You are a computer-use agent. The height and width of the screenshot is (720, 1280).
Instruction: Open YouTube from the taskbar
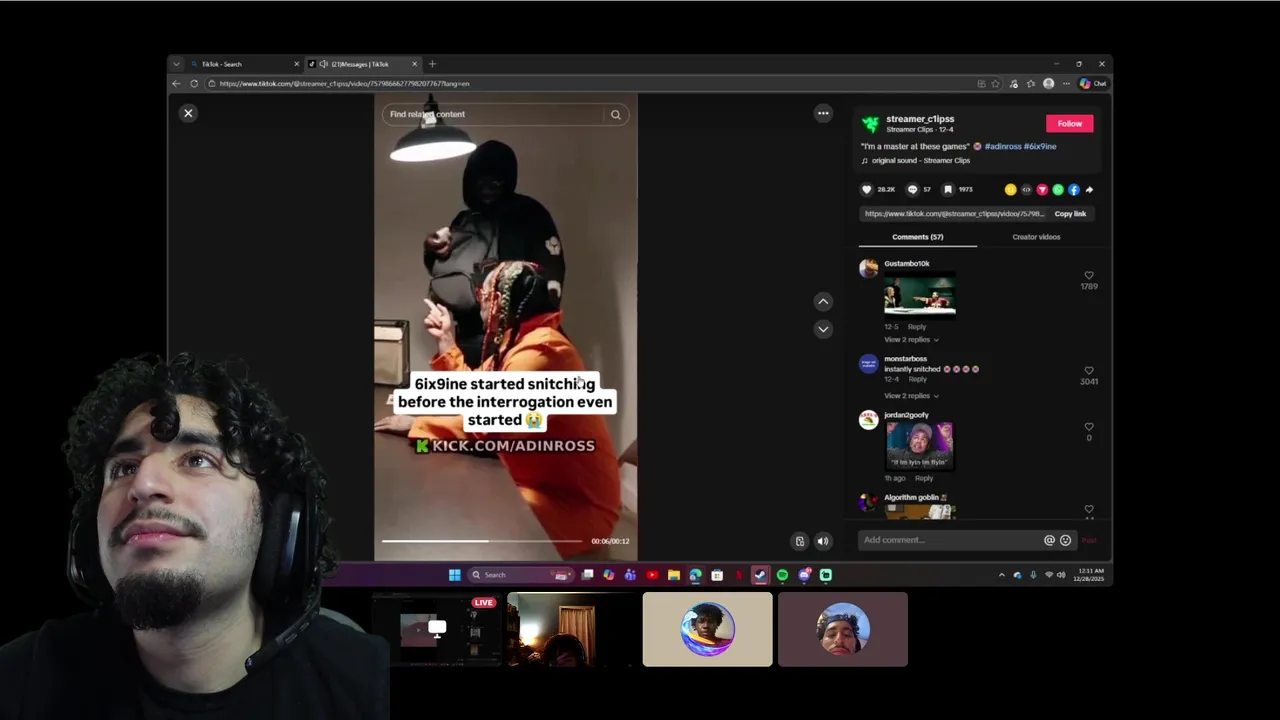[652, 575]
